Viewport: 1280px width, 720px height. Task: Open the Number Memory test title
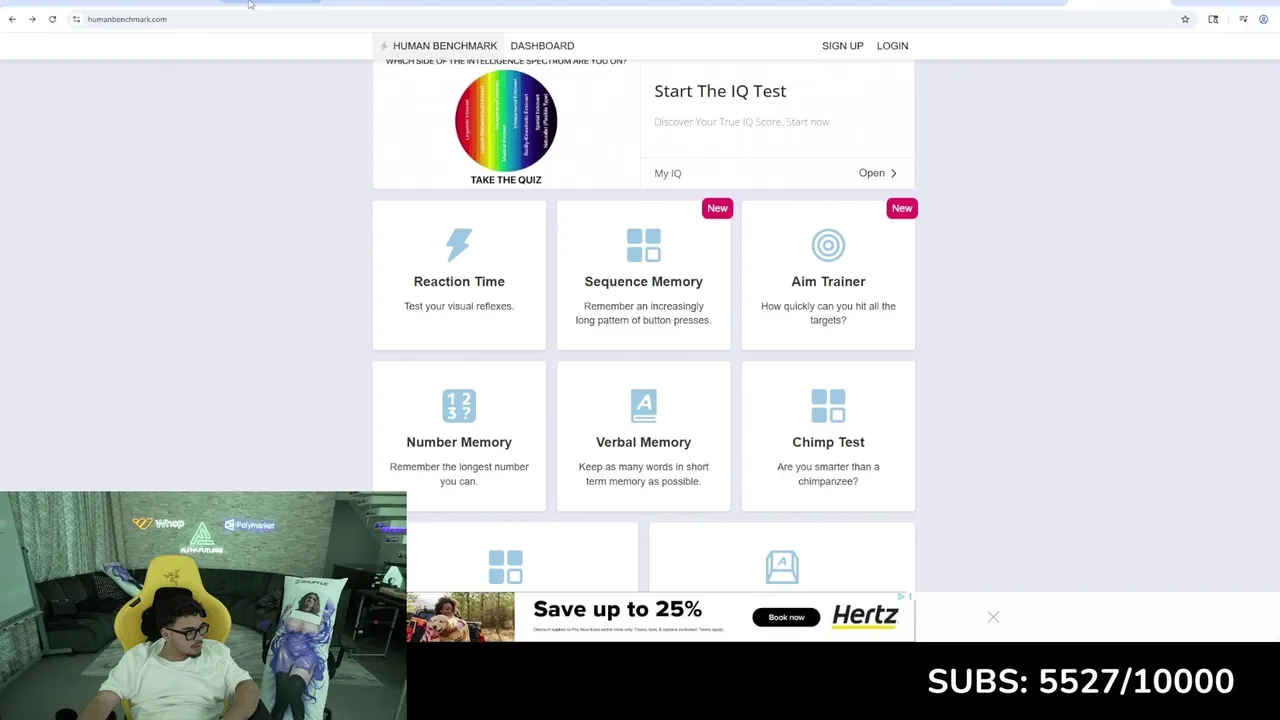[x=459, y=442]
